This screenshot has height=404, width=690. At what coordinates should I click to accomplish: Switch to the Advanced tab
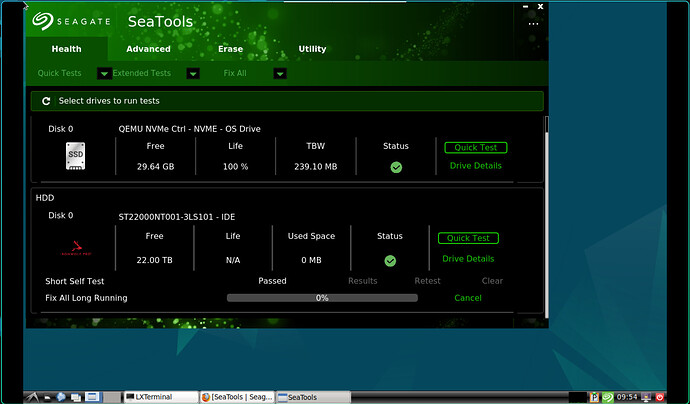[148, 49]
